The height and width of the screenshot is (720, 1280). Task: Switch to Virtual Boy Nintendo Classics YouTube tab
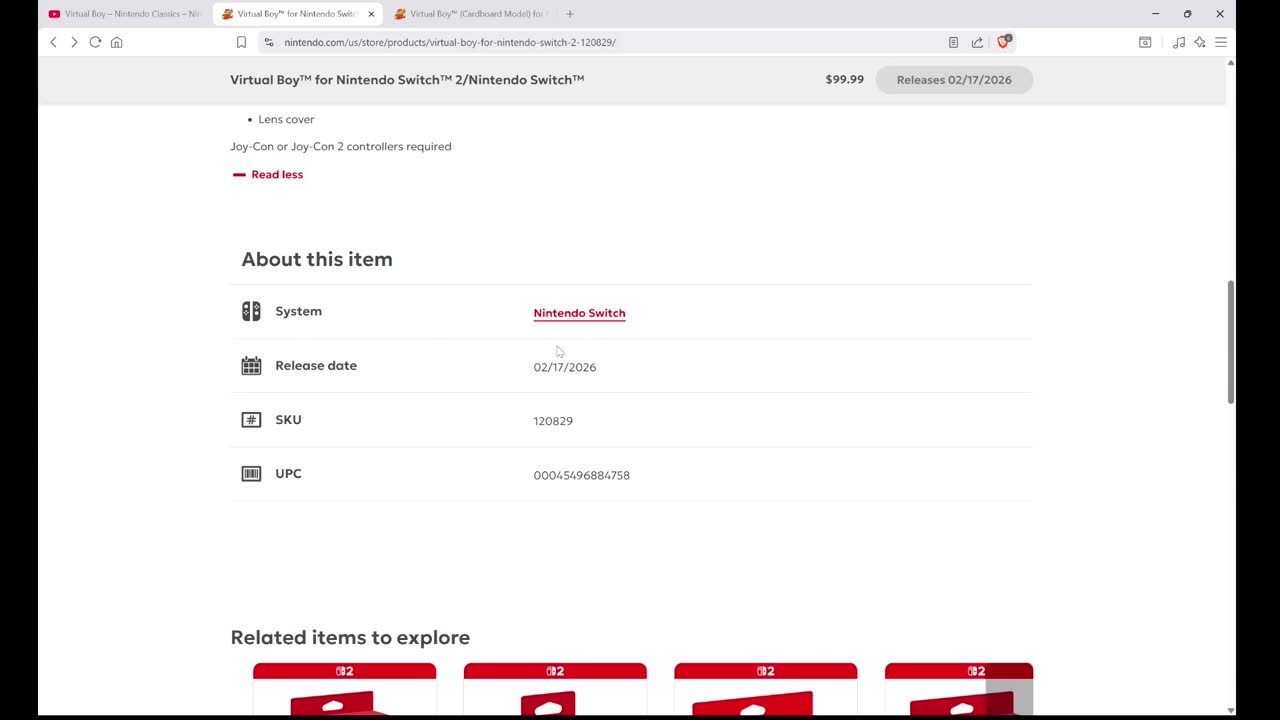pyautogui.click(x=126, y=14)
